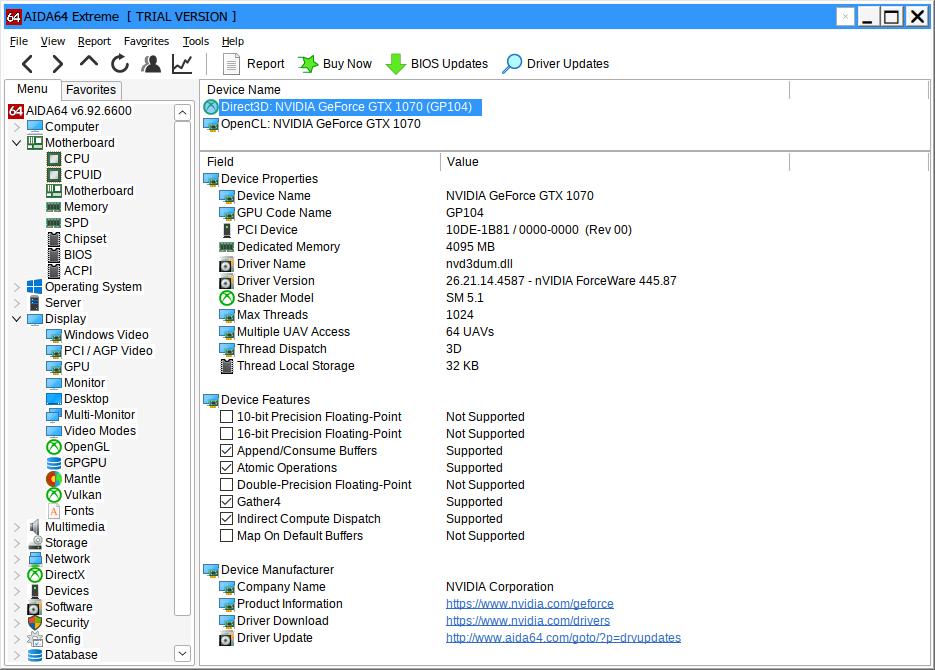Screen dimensions: 935x670
Task: Toggle Indirect Compute Dispatch checkbox
Action: tap(227, 519)
